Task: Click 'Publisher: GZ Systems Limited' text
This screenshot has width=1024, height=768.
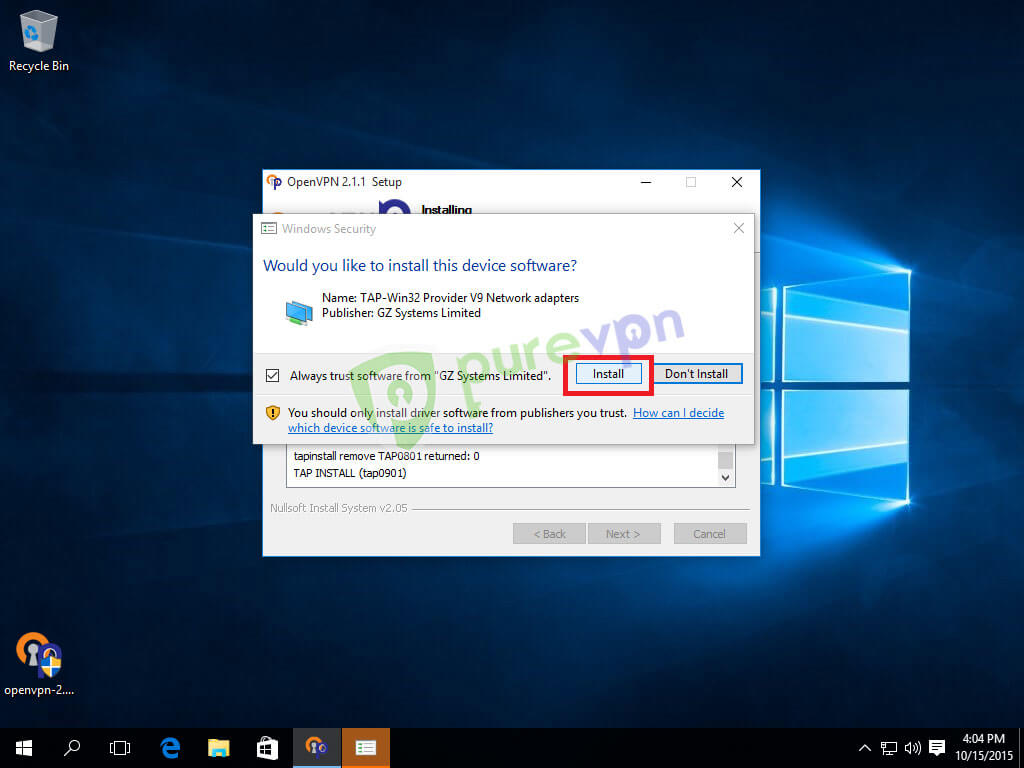Action: (x=401, y=313)
